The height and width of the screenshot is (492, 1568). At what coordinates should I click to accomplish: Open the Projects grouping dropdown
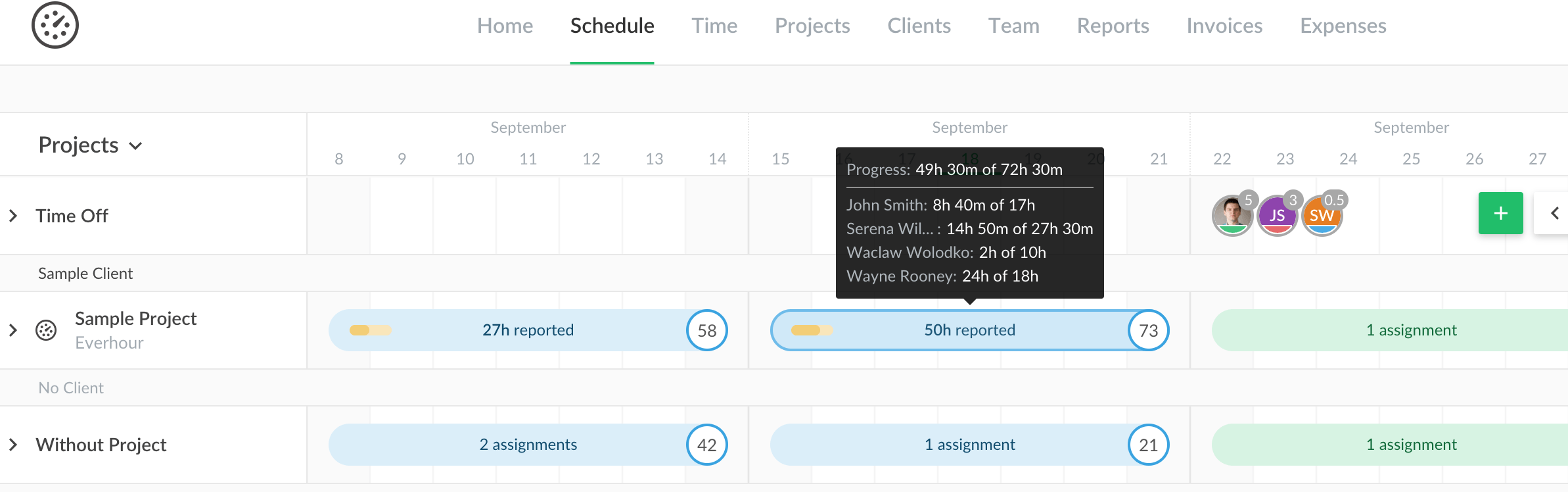pos(90,145)
